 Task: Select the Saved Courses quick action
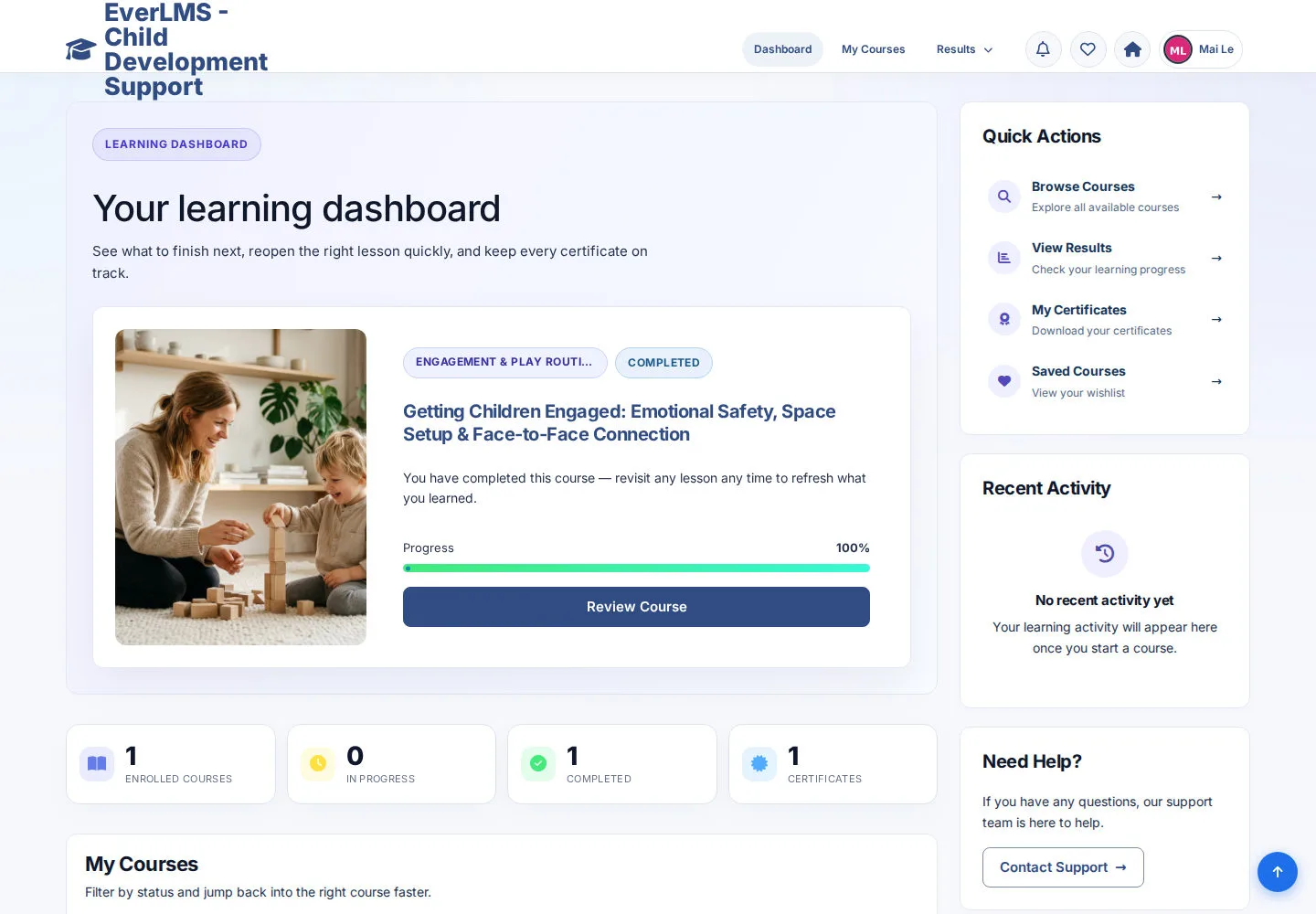tap(1105, 381)
